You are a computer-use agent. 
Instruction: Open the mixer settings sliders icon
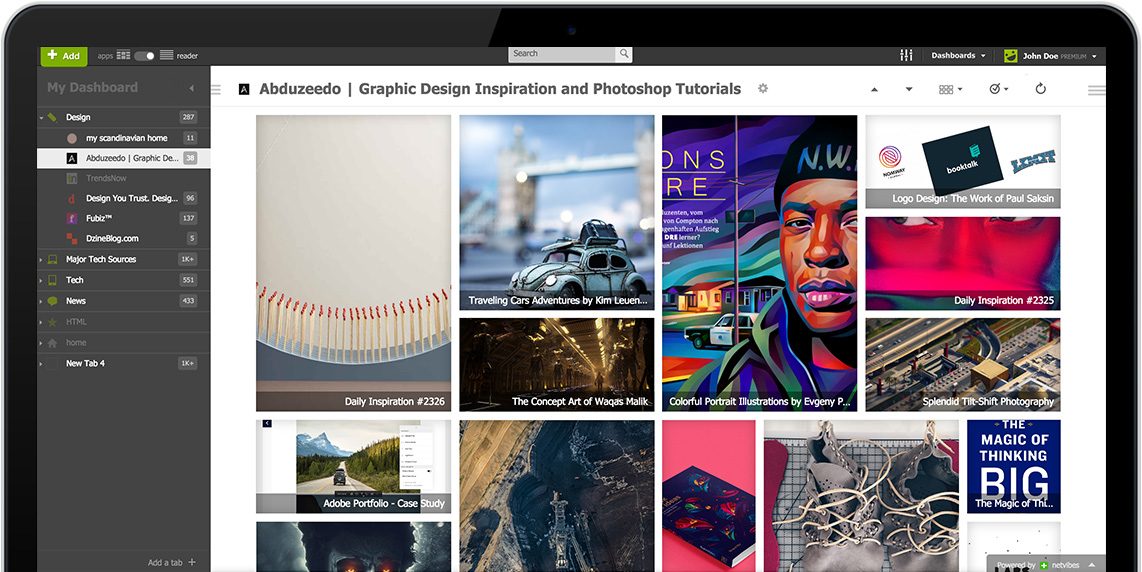(907, 56)
